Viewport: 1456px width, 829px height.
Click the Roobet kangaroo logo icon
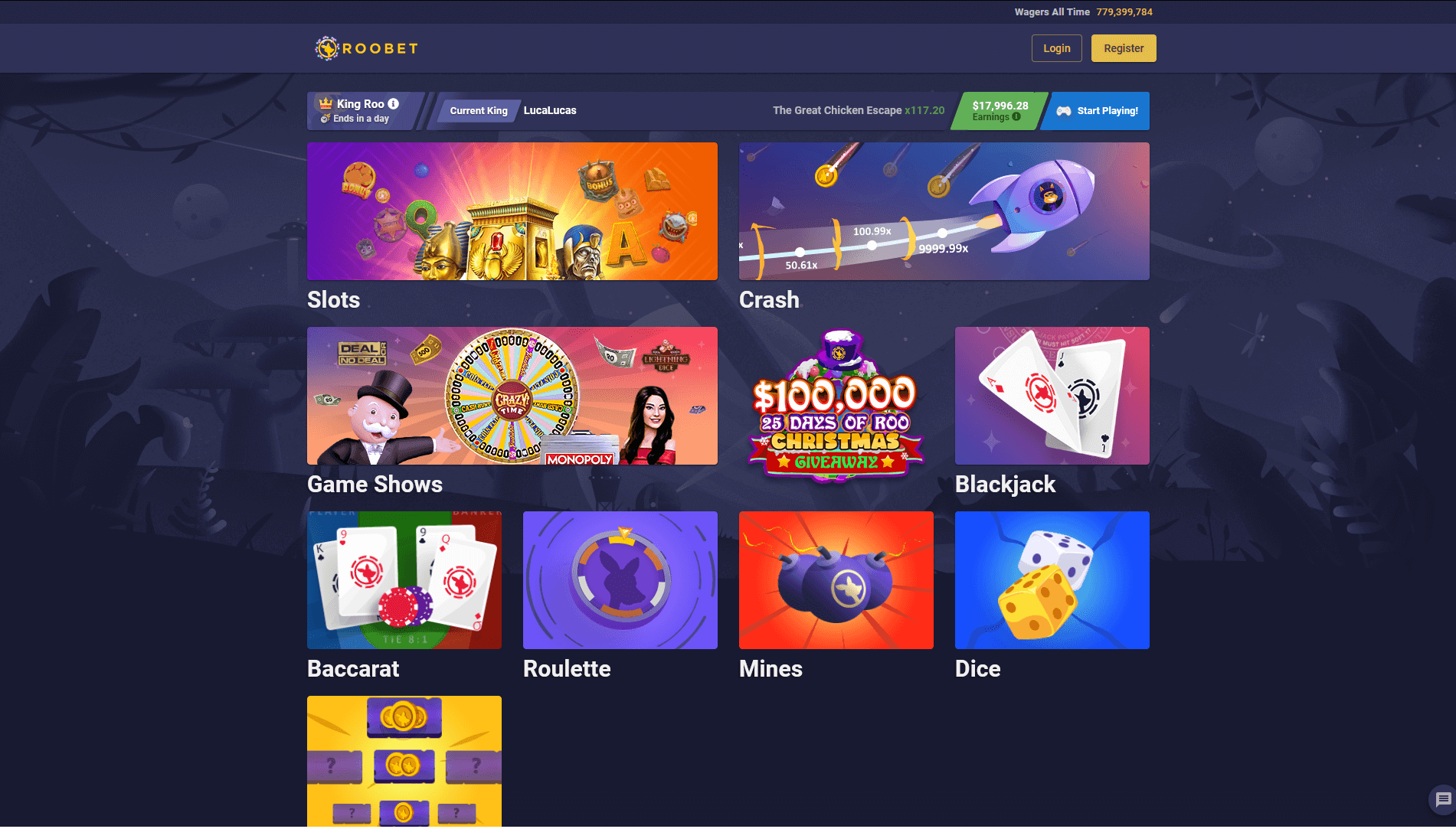[327, 48]
